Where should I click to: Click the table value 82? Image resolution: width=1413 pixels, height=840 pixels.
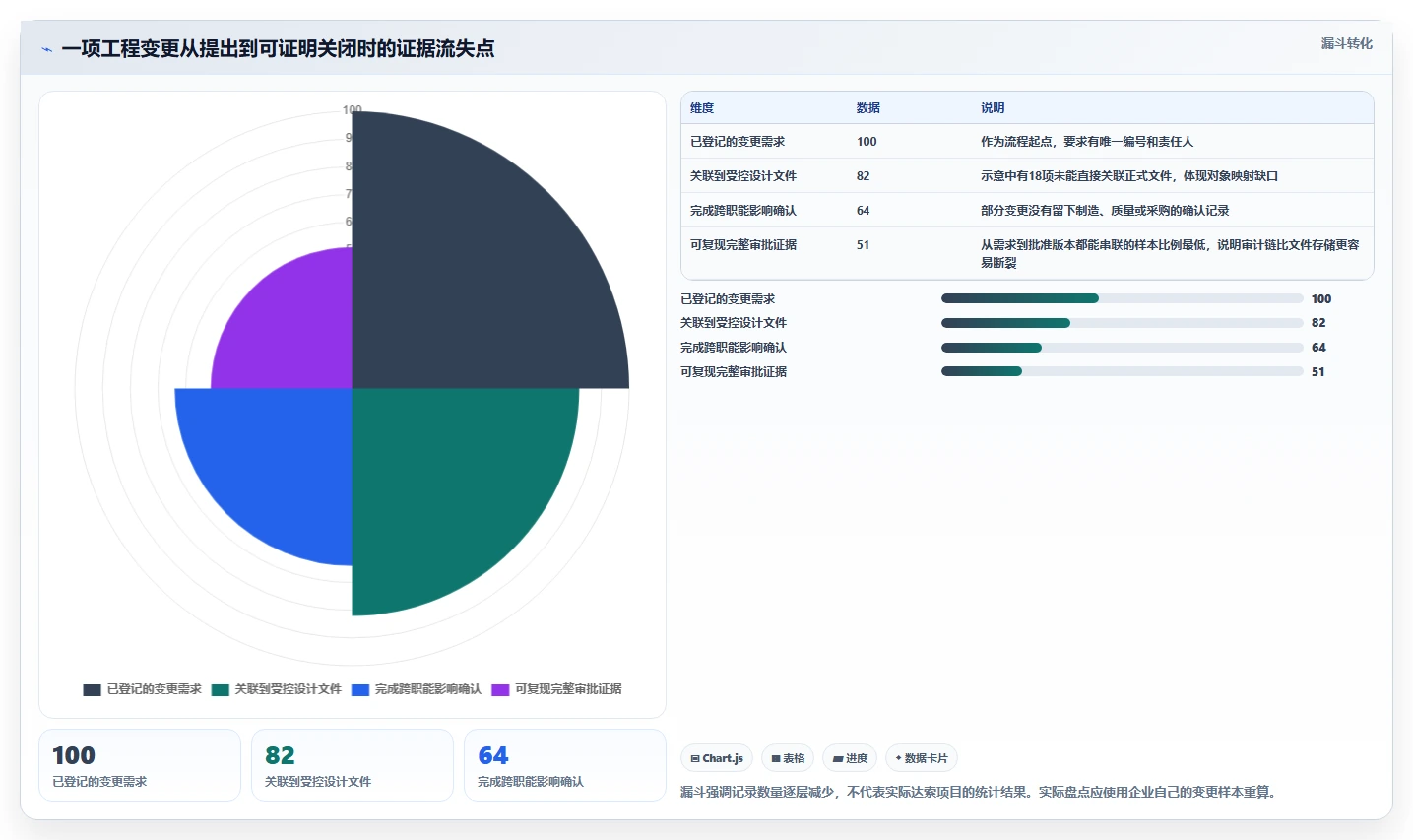863,176
